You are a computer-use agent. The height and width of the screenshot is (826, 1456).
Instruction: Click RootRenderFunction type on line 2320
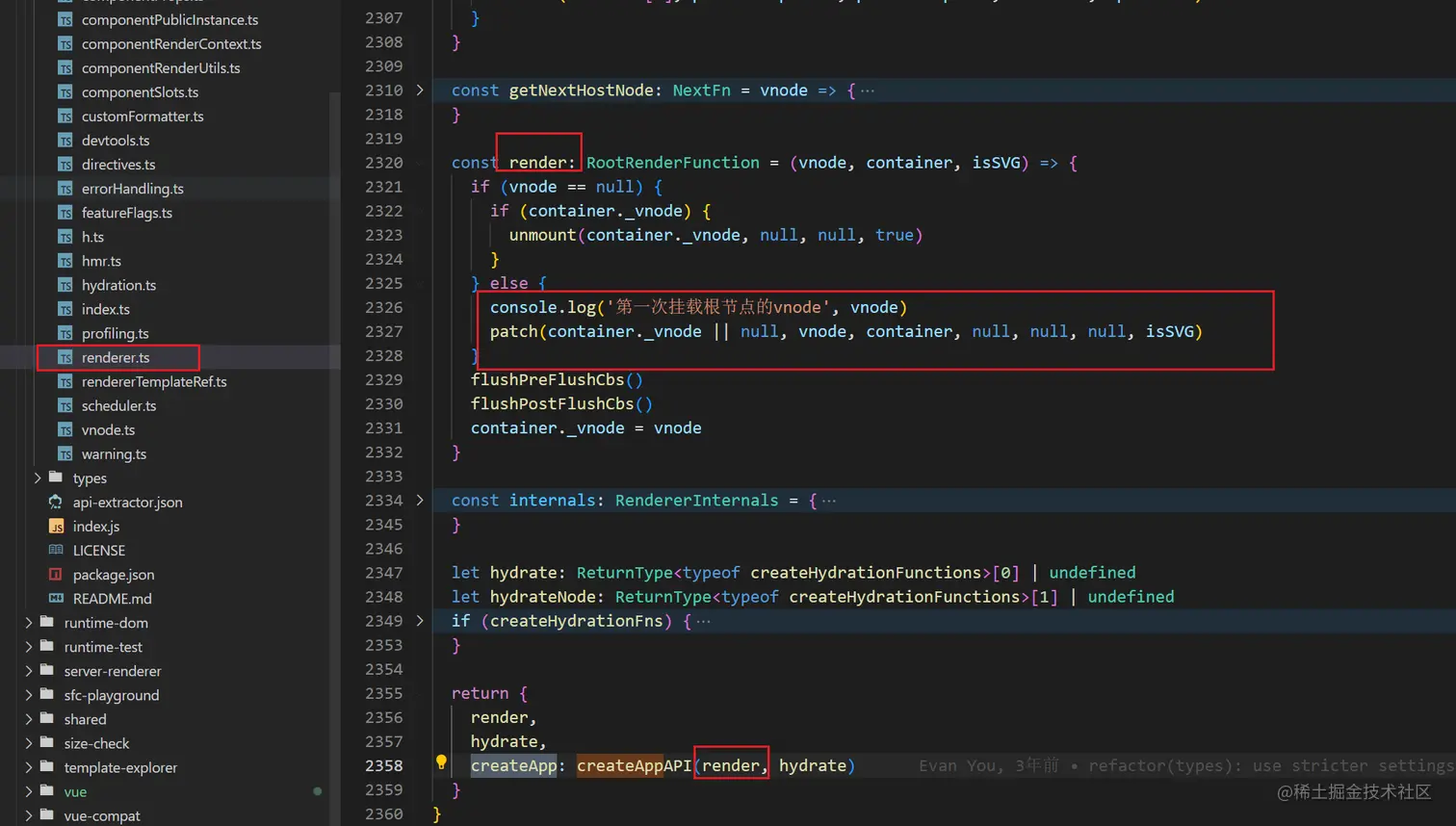[x=673, y=163]
